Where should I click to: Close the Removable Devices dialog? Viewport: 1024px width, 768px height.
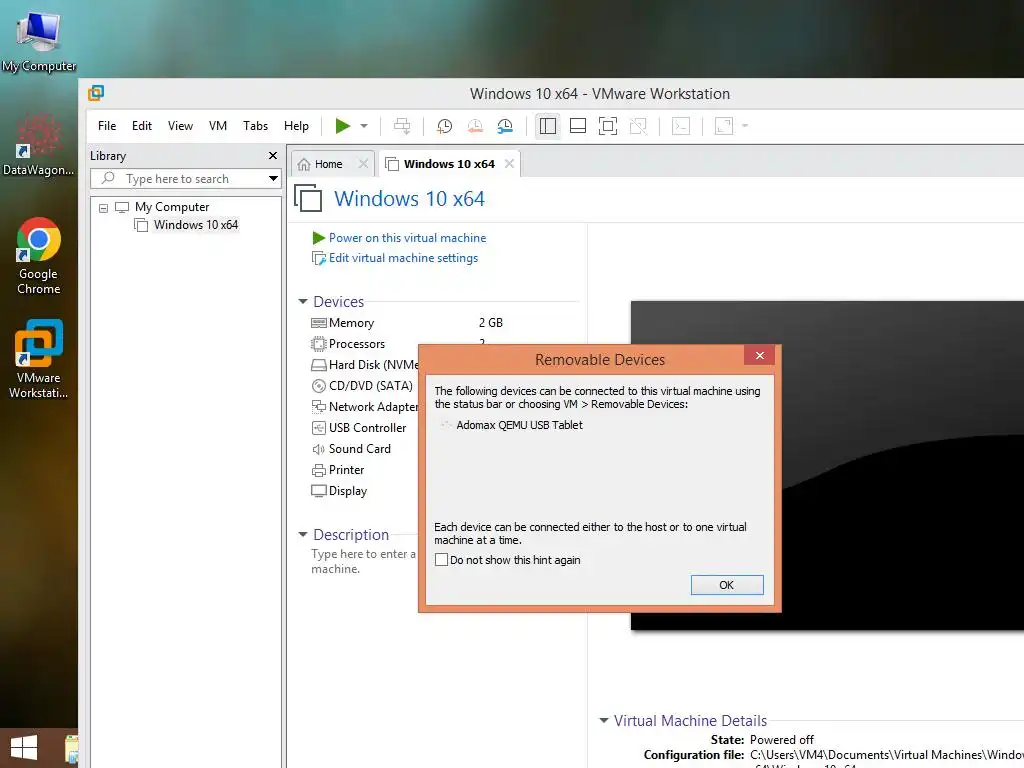pos(760,355)
